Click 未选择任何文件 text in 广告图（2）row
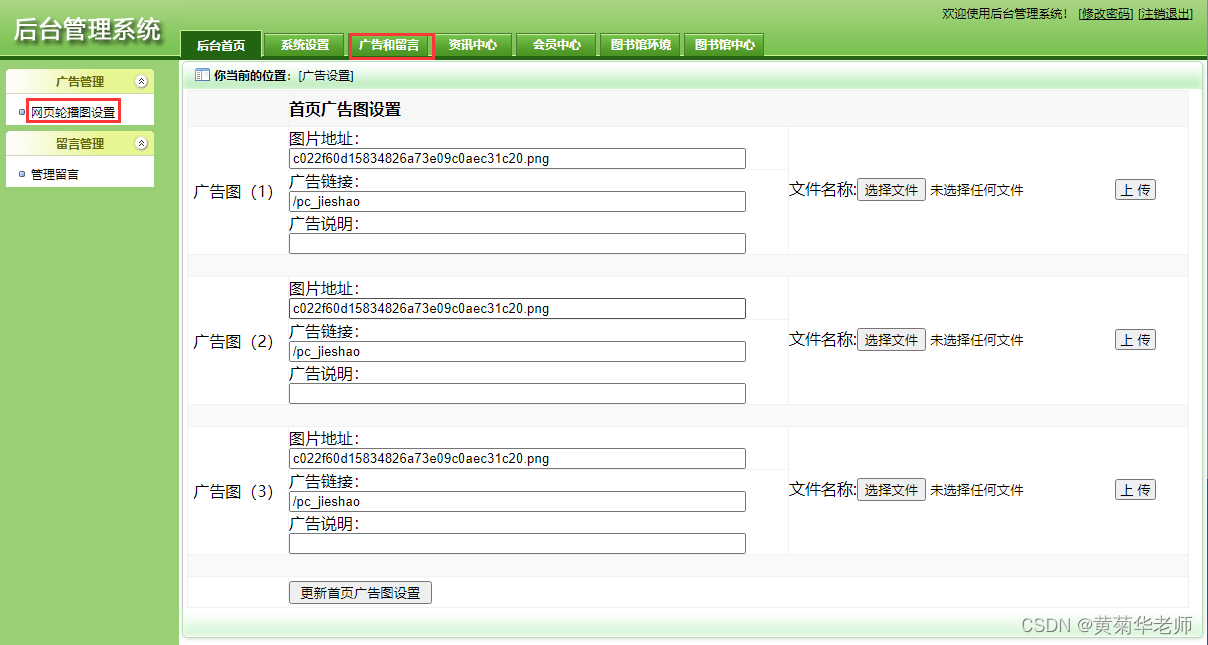 tap(977, 340)
